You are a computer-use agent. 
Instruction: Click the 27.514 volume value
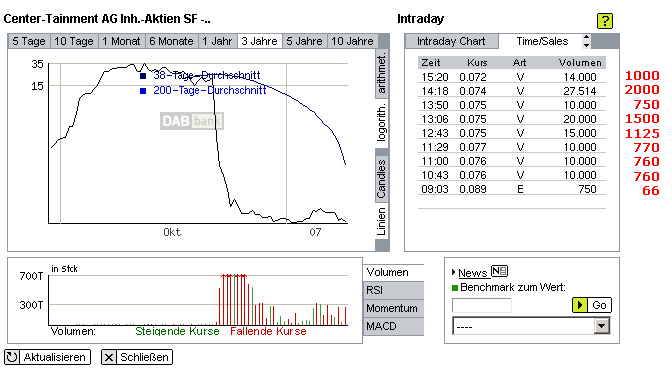pyautogui.click(x=579, y=91)
